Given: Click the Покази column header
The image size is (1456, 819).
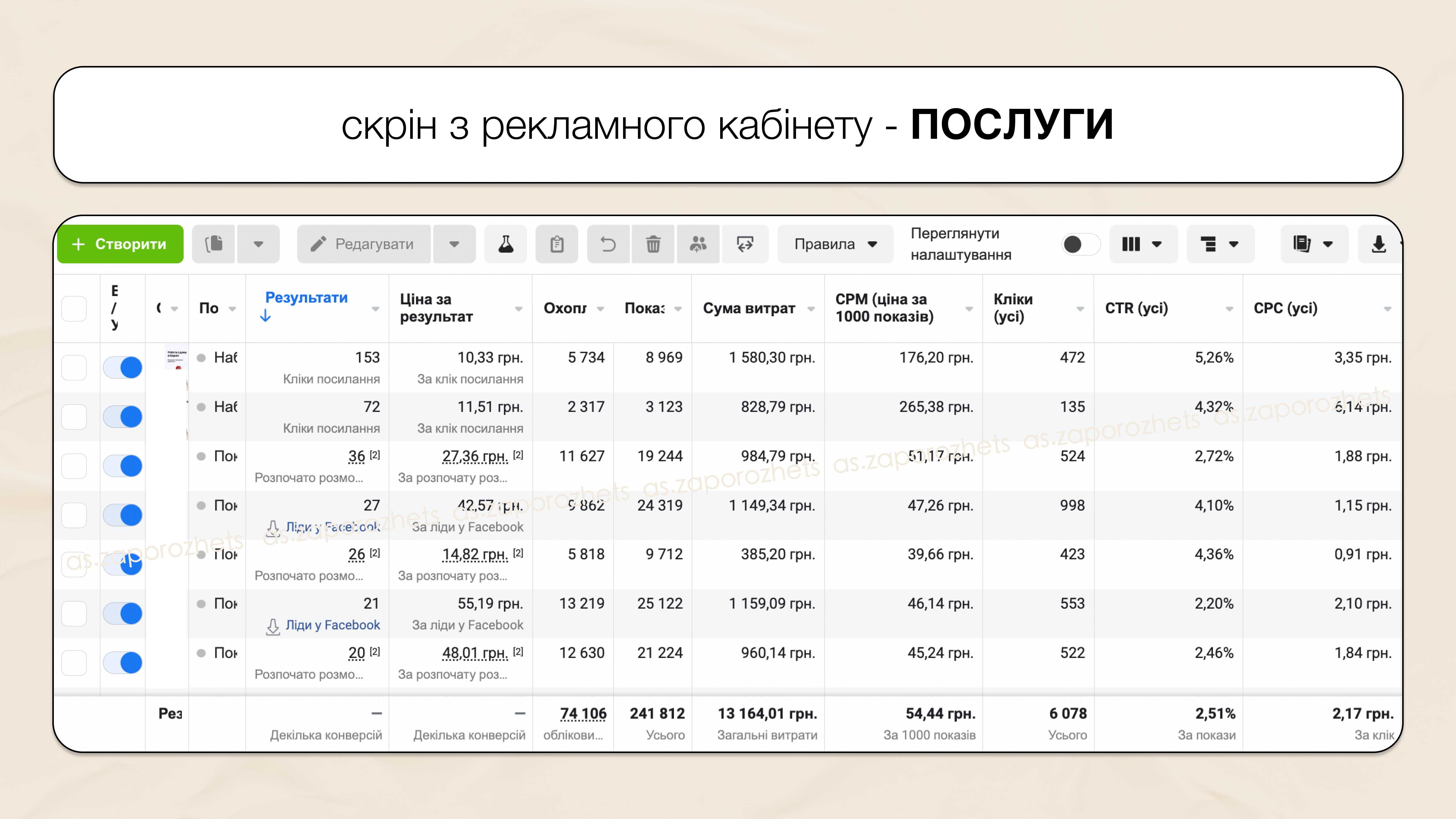Looking at the screenshot, I should click(645, 309).
